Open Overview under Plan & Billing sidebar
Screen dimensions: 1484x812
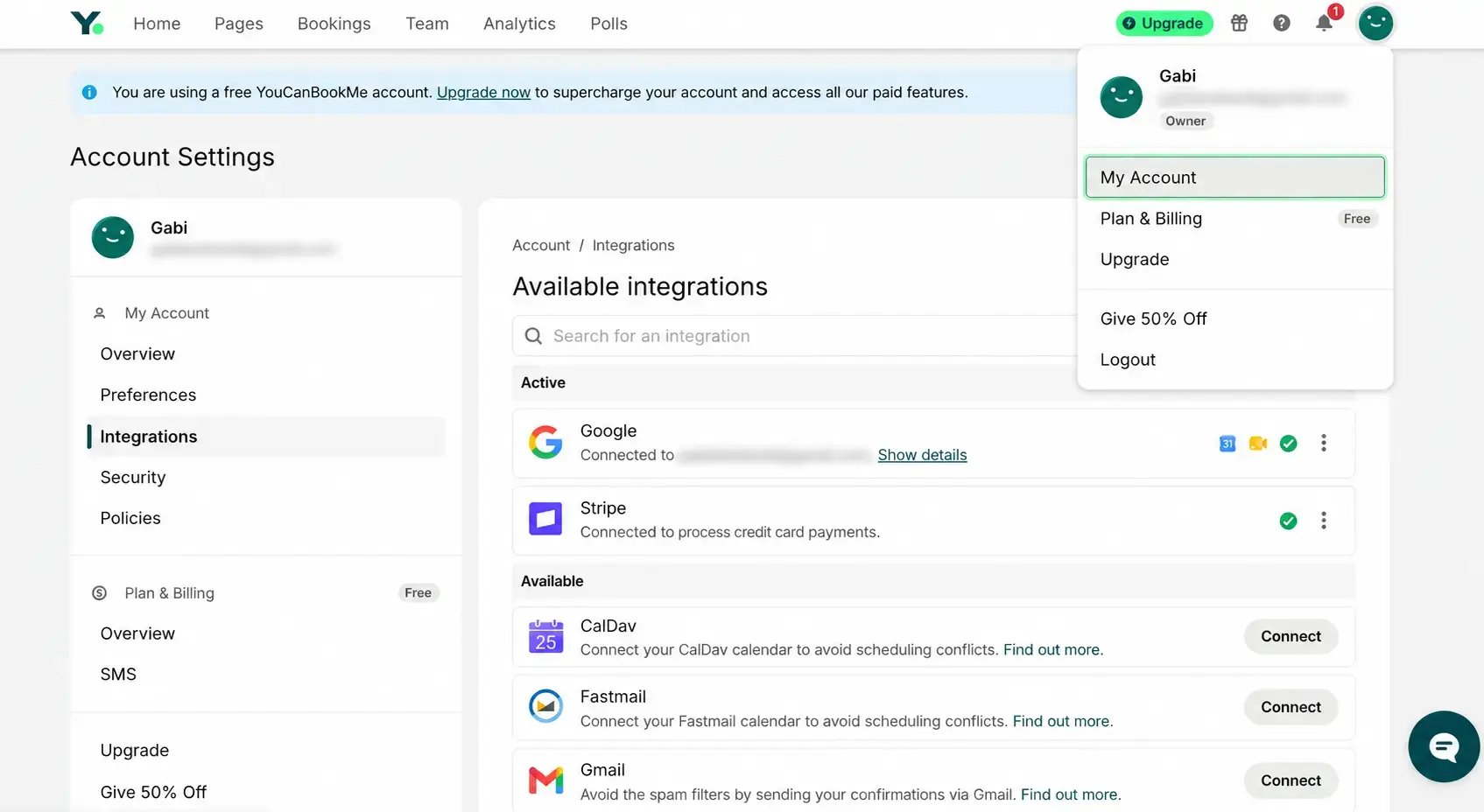pyautogui.click(x=137, y=633)
